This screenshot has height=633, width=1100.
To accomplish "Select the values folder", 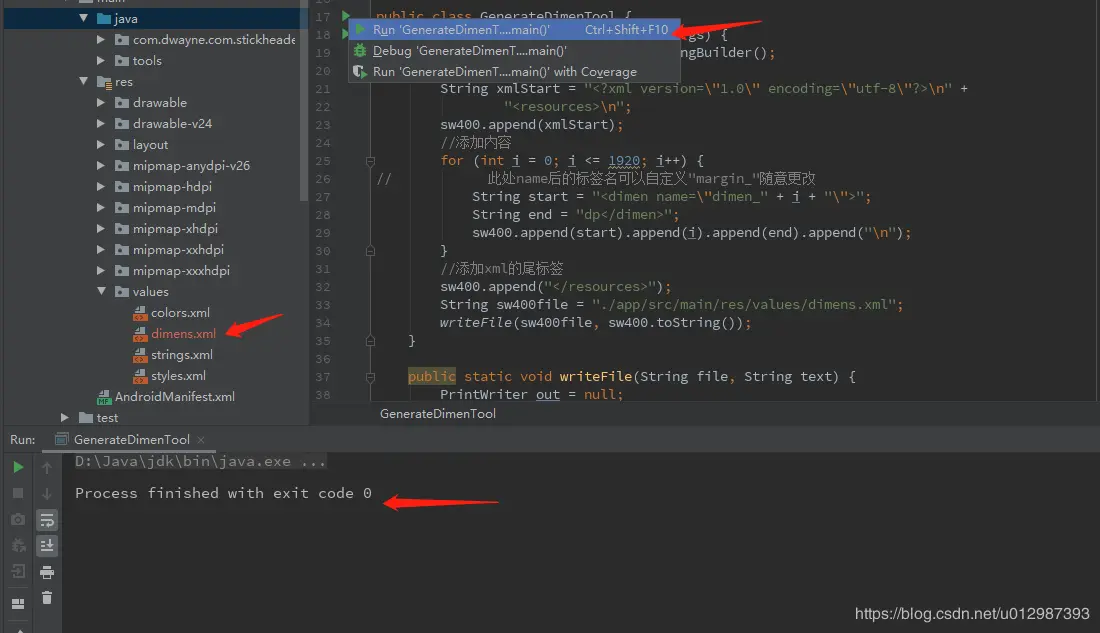I will pos(142,291).
